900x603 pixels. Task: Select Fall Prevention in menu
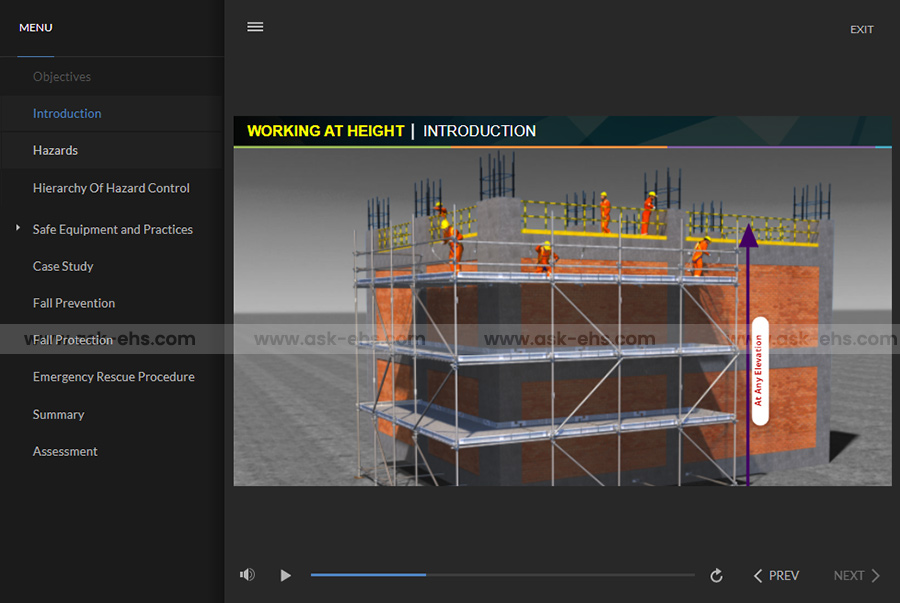[74, 304]
